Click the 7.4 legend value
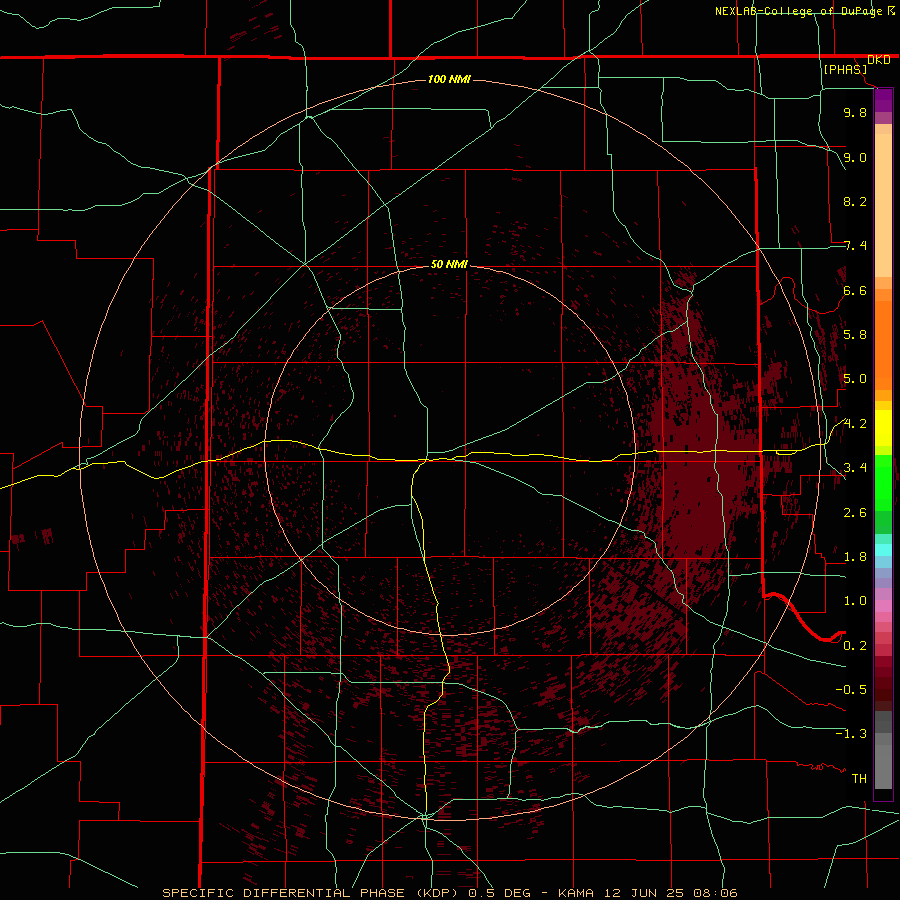 855,246
